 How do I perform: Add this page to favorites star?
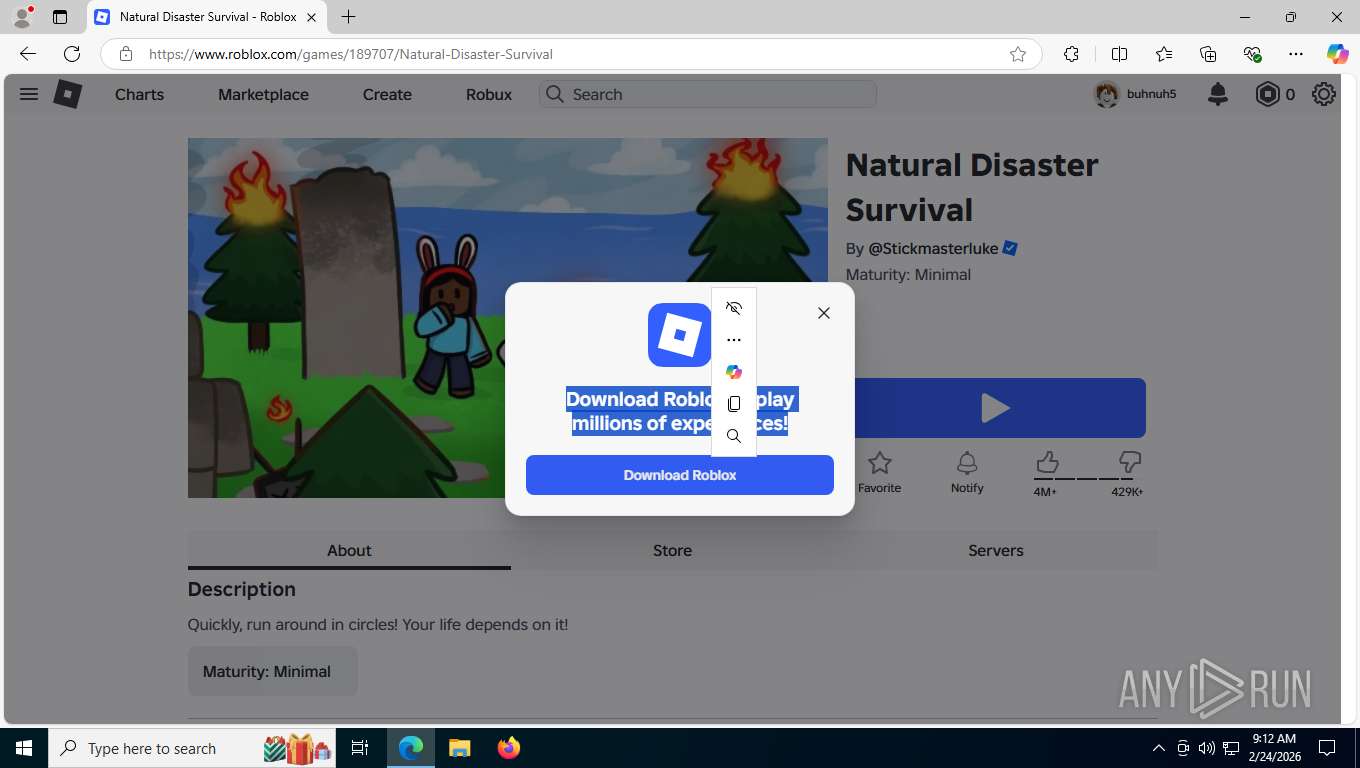[1018, 54]
